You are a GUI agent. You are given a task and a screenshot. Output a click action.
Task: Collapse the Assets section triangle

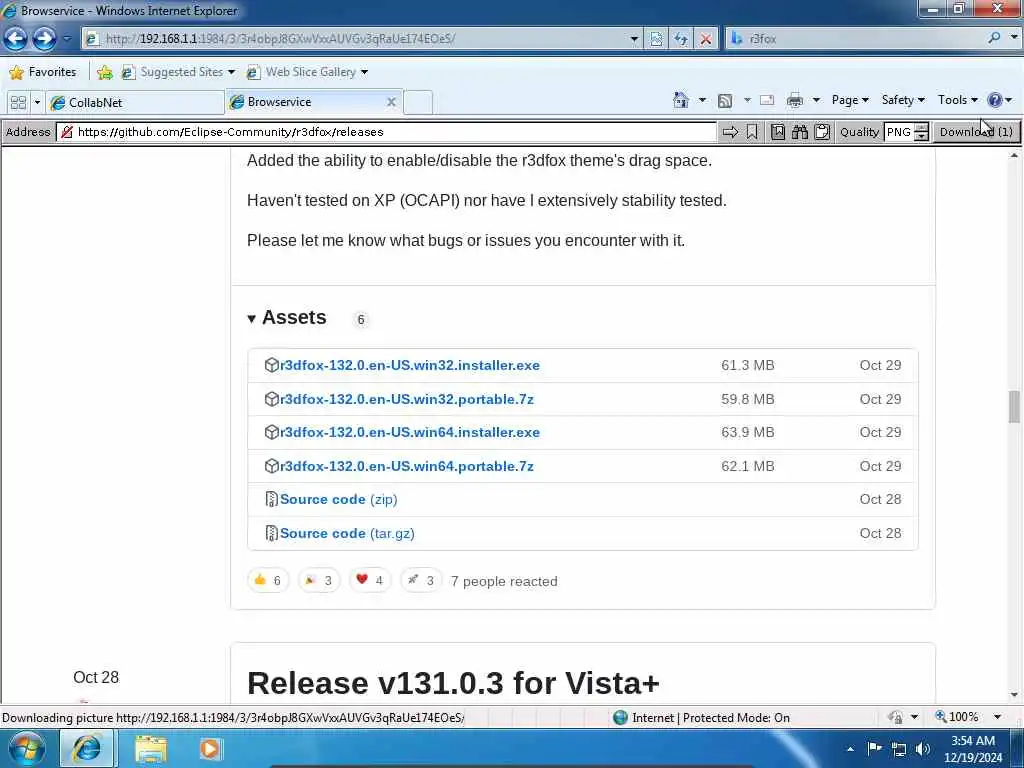251,319
